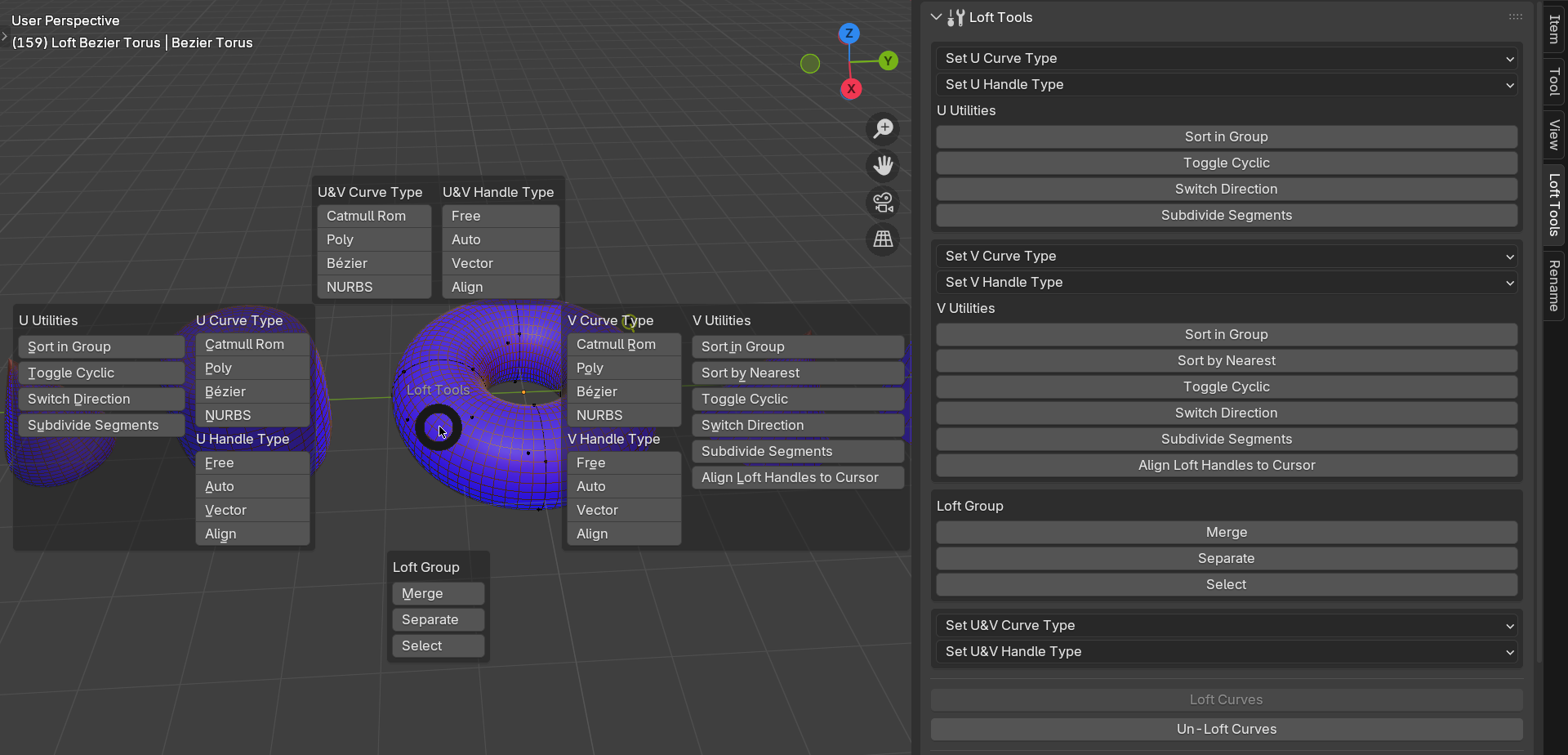The width and height of the screenshot is (1568, 755).
Task: Select Switch Direction in pie U Utilities
Action: click(101, 399)
